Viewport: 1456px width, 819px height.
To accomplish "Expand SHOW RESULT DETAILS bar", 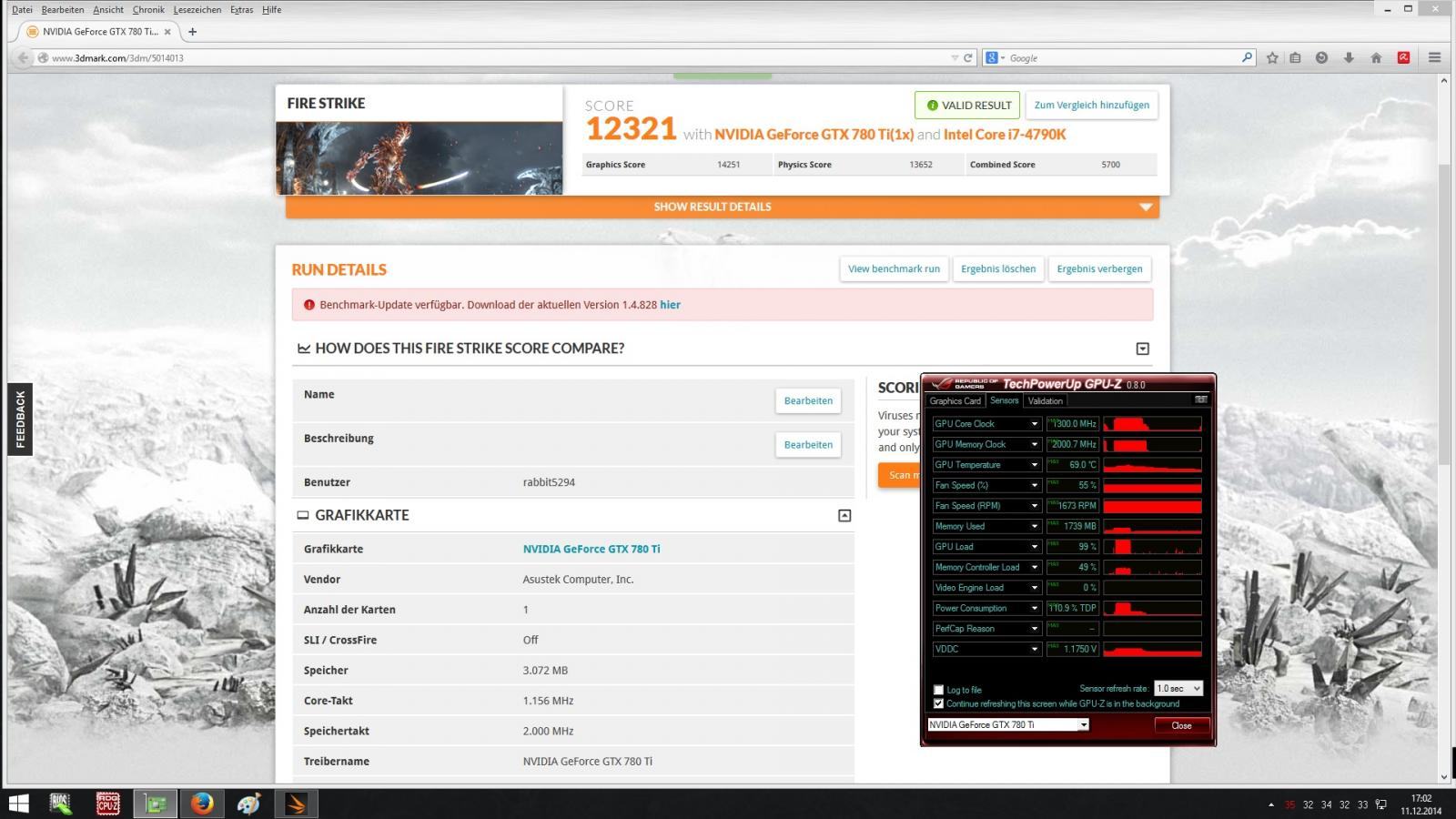I will click(722, 207).
